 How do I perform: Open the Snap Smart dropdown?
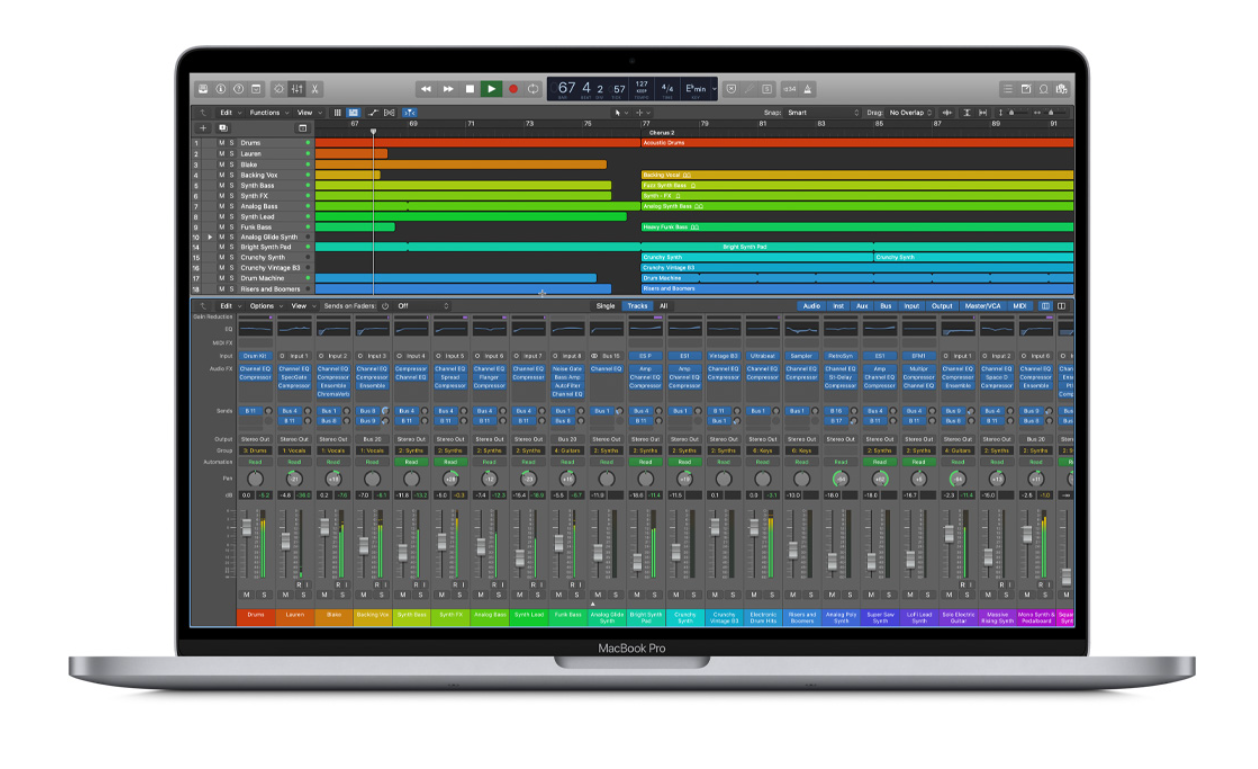[x=823, y=113]
